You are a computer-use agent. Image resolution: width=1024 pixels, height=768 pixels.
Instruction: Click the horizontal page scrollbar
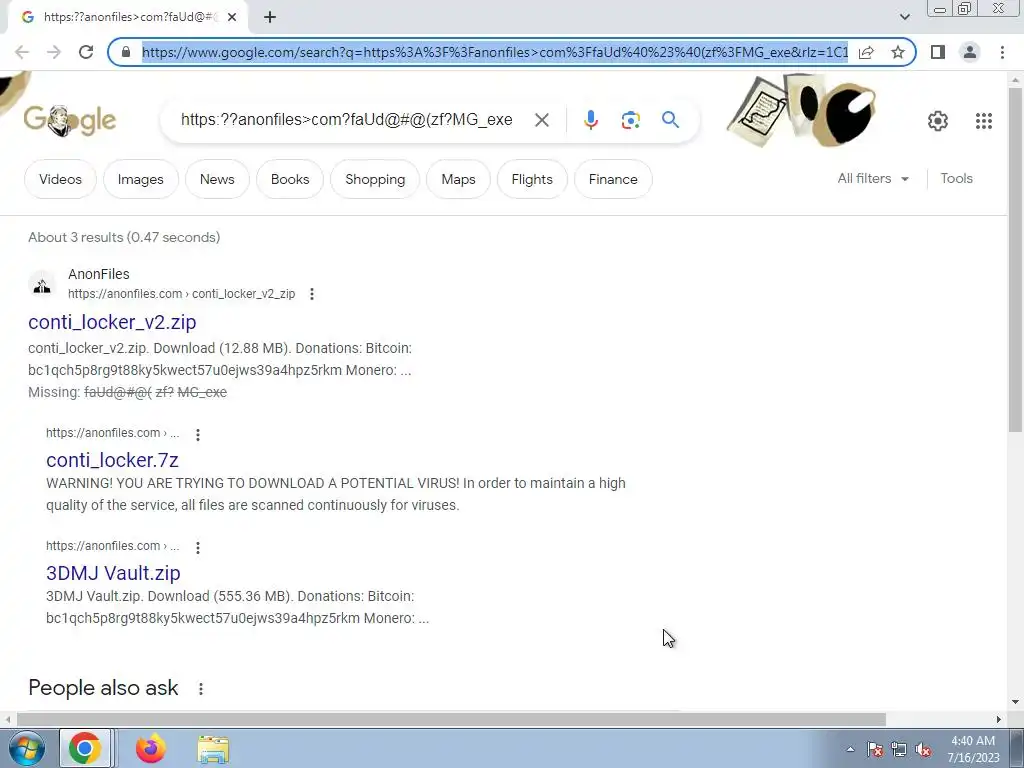(x=451, y=719)
